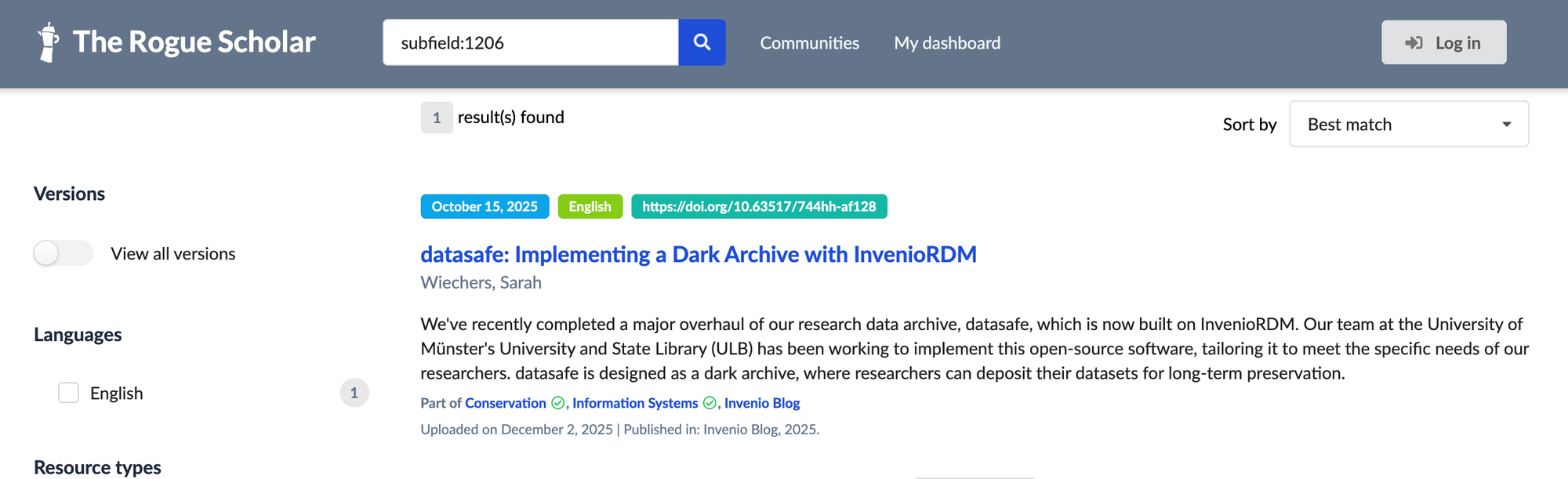The width and height of the screenshot is (1568, 479).
Task: Click the verified checkmark beside Information Systems
Action: click(710, 403)
